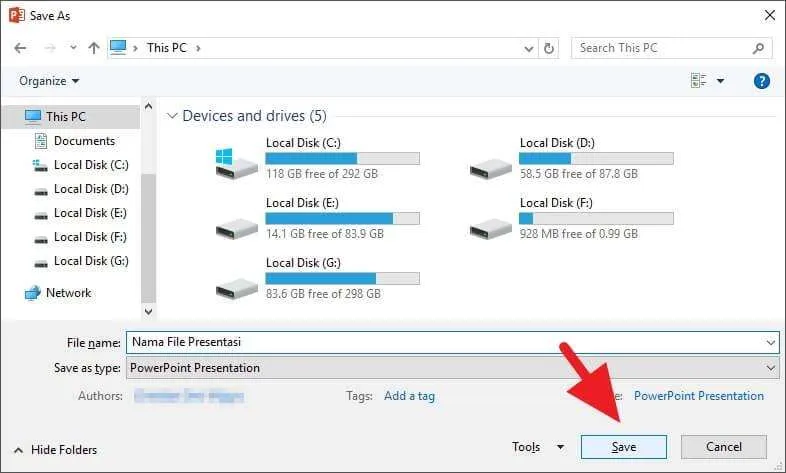Select the Local Disk (F:) drive icon

tap(490, 228)
